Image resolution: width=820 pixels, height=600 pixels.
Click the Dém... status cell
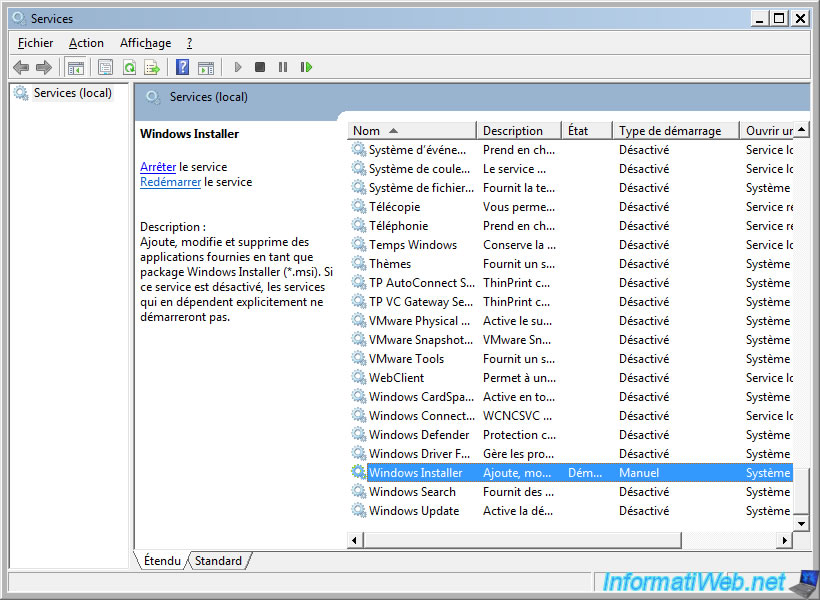pyautogui.click(x=585, y=473)
